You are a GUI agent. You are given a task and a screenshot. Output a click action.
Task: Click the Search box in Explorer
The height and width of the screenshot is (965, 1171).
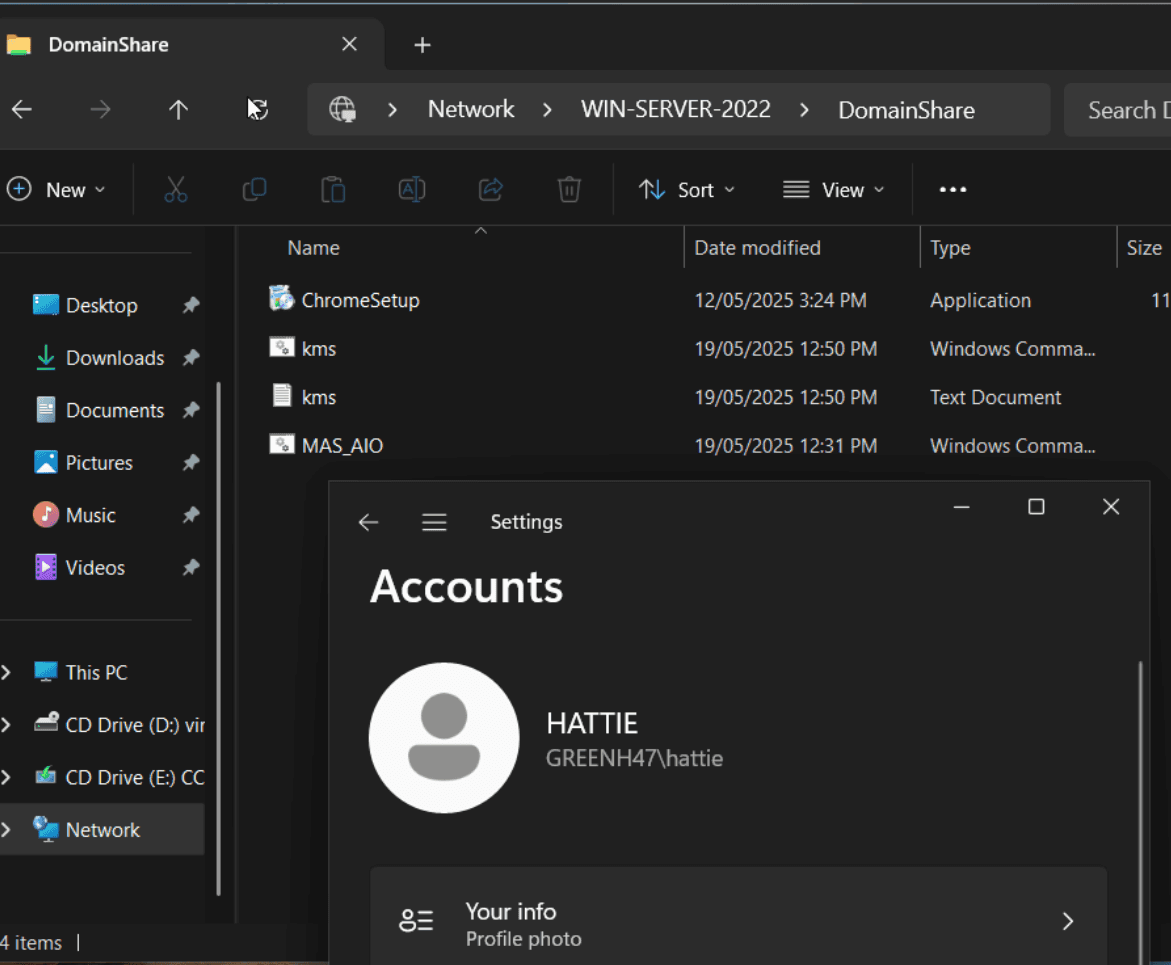tap(1117, 111)
